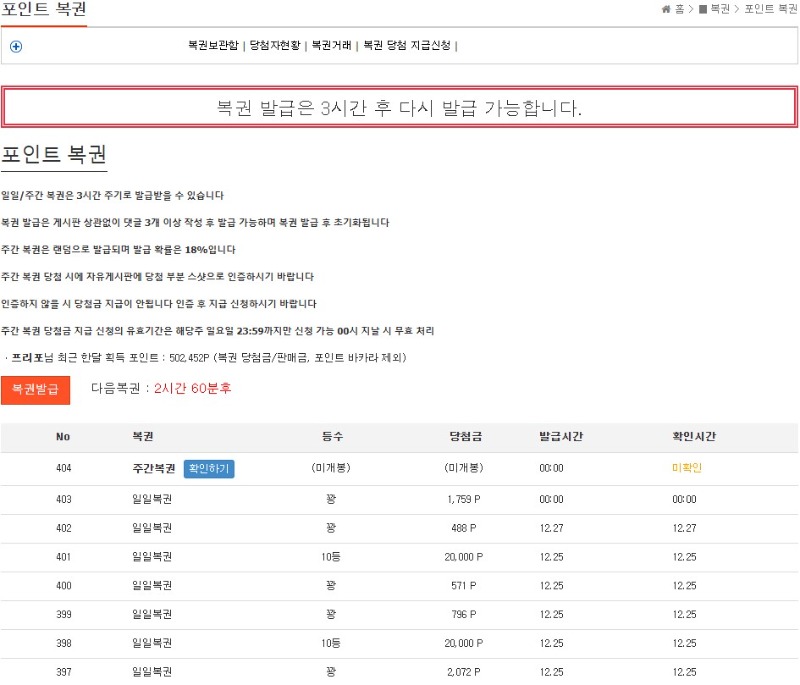
Task: Open 복권 당첨 지급신청 menu
Action: [x=406, y=46]
